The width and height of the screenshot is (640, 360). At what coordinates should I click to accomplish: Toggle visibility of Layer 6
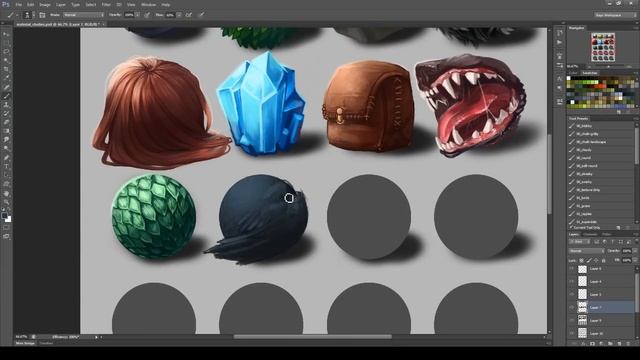coord(572,269)
